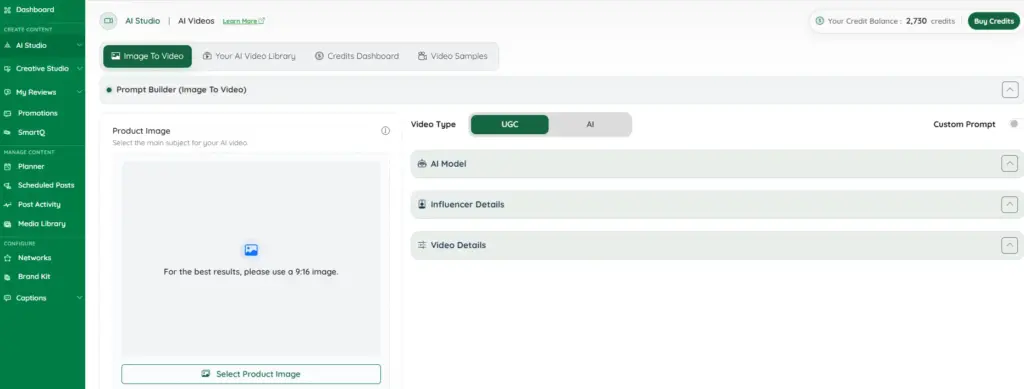
Task: Click the AI Studio breadcrumb text
Action: point(142,21)
